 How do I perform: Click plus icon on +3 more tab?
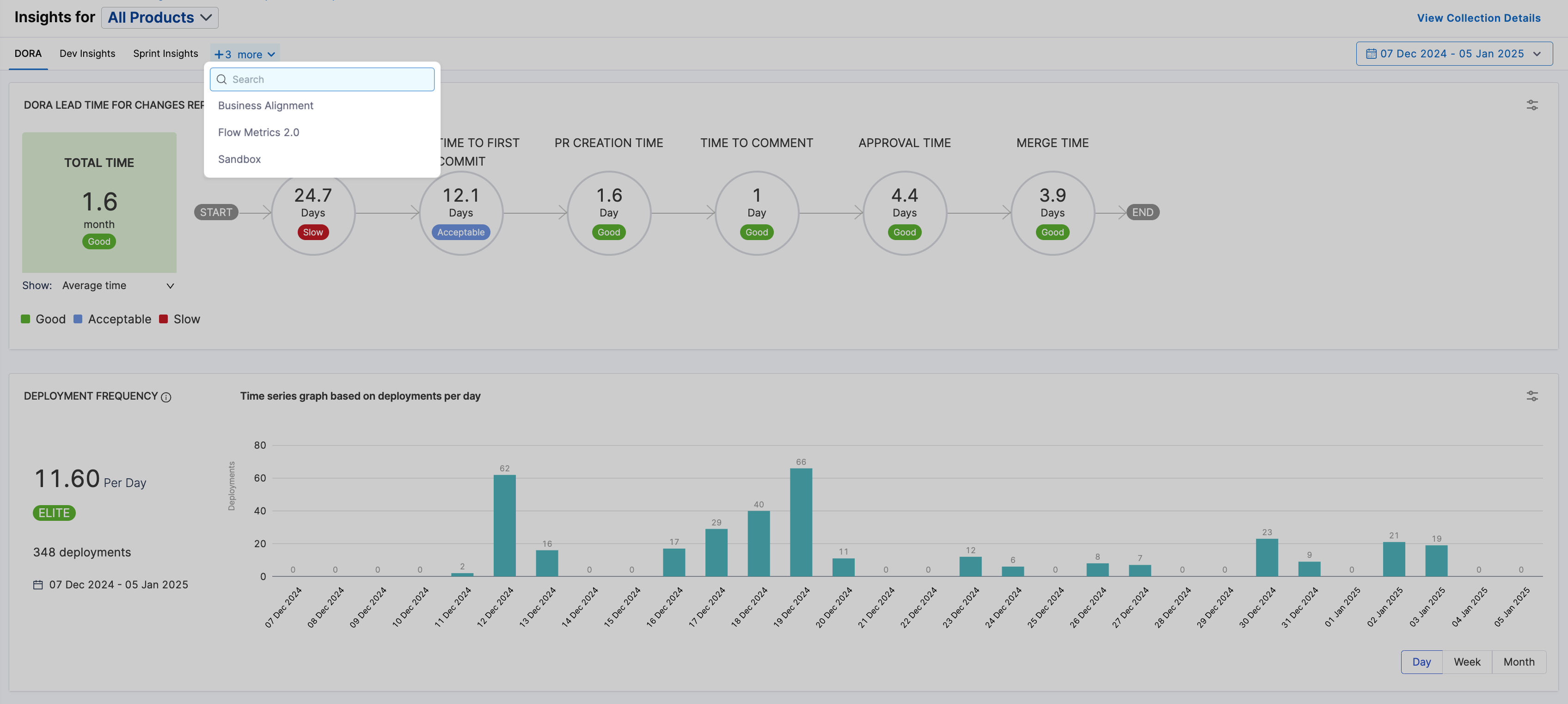coord(219,55)
